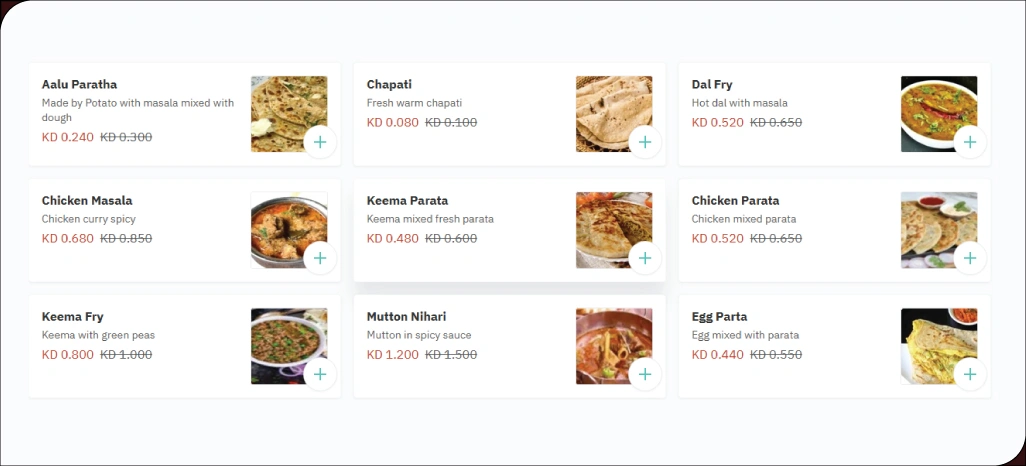The width and height of the screenshot is (1026, 466).
Task: Add Dal Fry with the plus icon
Action: (970, 142)
